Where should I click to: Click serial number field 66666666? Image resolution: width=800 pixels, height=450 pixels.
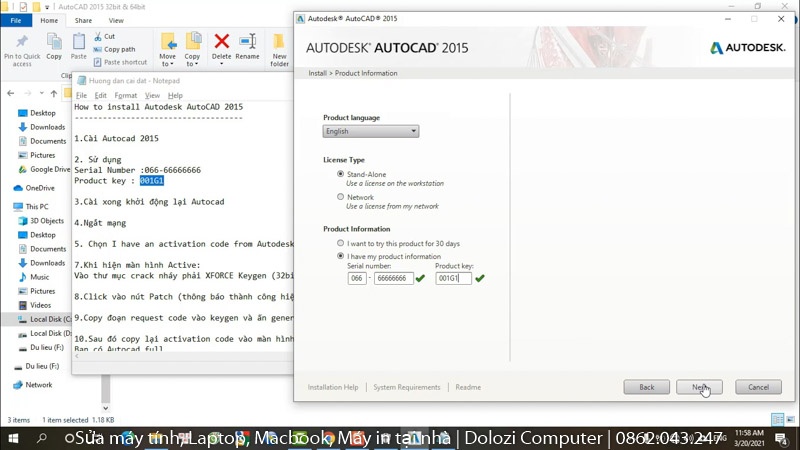(393, 278)
